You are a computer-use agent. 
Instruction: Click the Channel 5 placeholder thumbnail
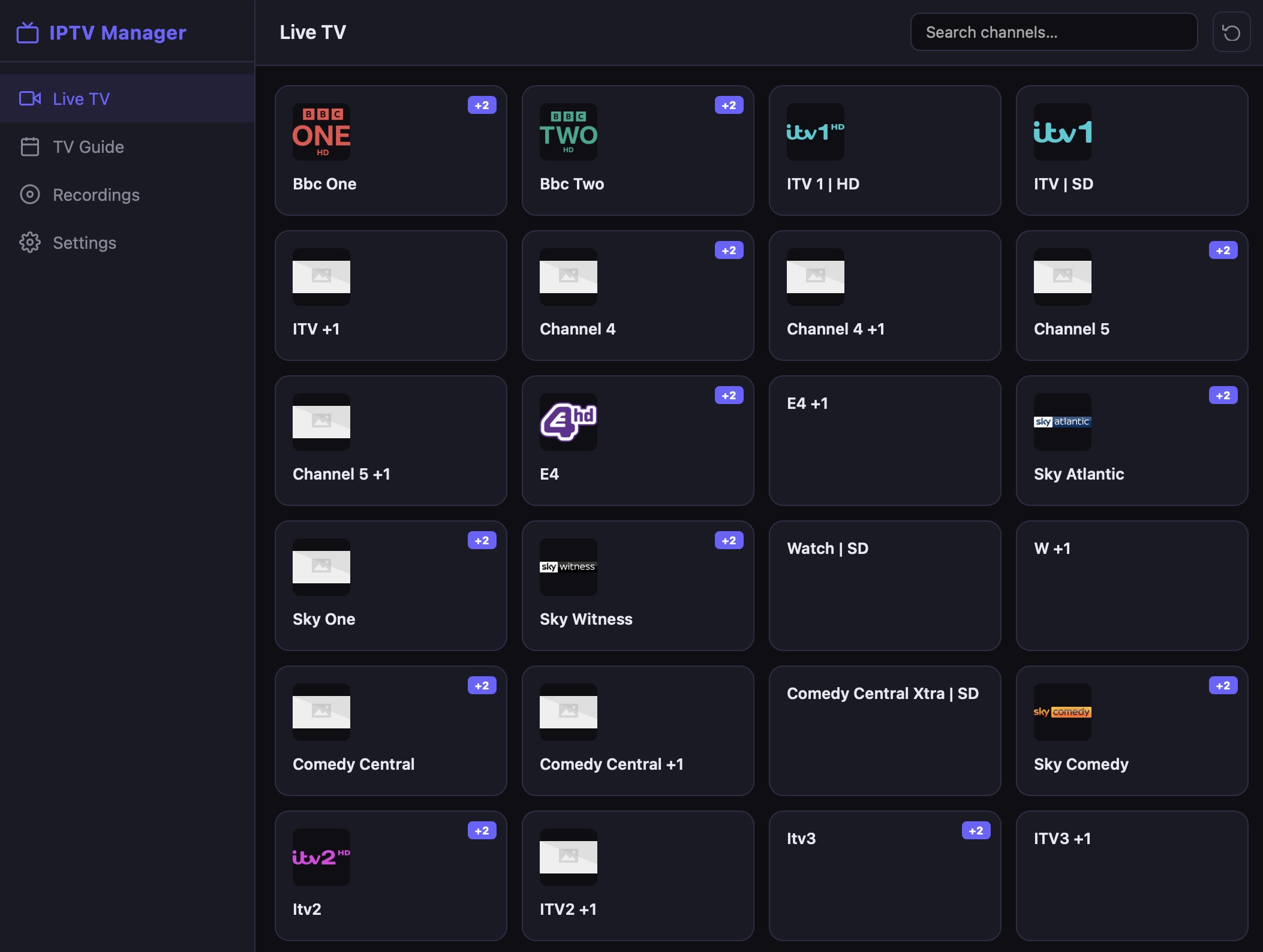pyautogui.click(x=1063, y=277)
